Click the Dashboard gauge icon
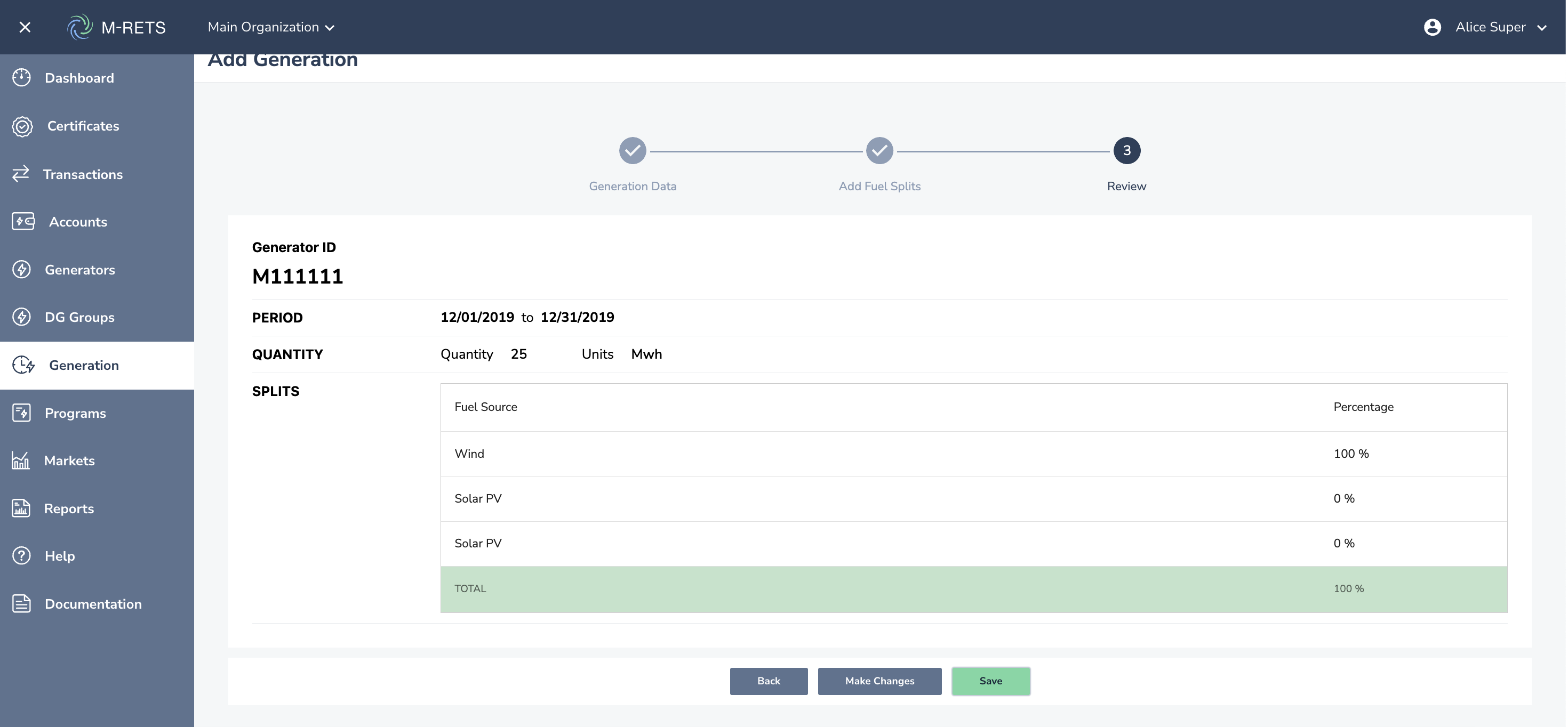1568x727 pixels. [x=21, y=78]
